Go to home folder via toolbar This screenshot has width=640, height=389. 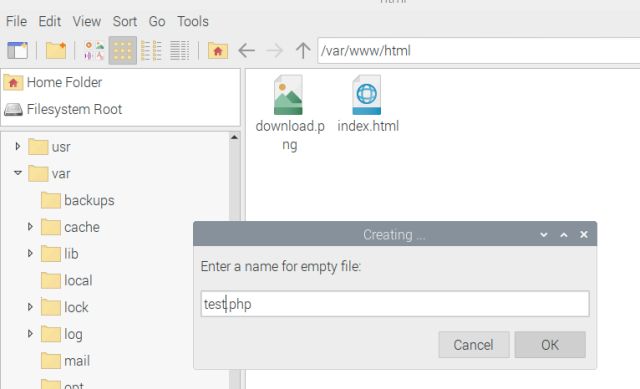[218, 51]
